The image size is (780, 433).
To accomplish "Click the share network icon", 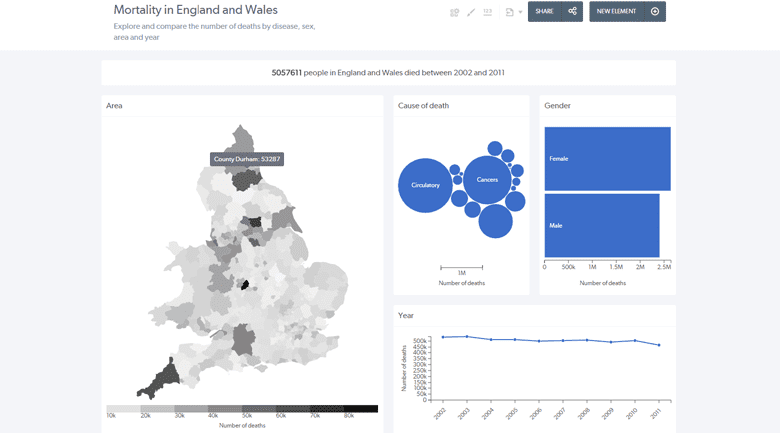I will tap(572, 11).
